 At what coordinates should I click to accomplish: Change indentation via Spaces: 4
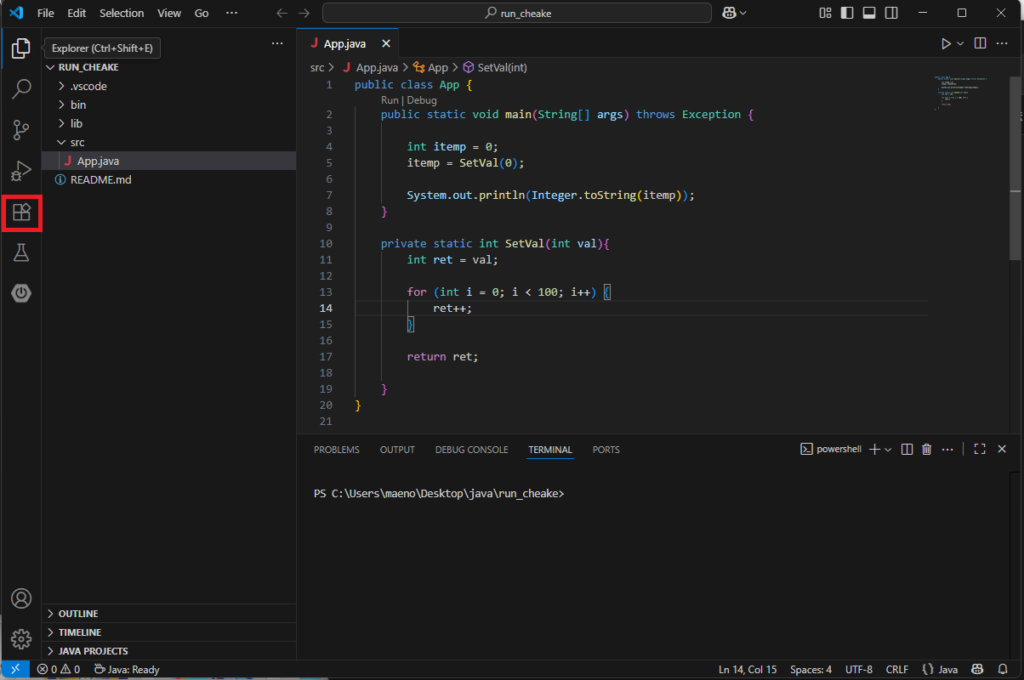[x=810, y=670]
